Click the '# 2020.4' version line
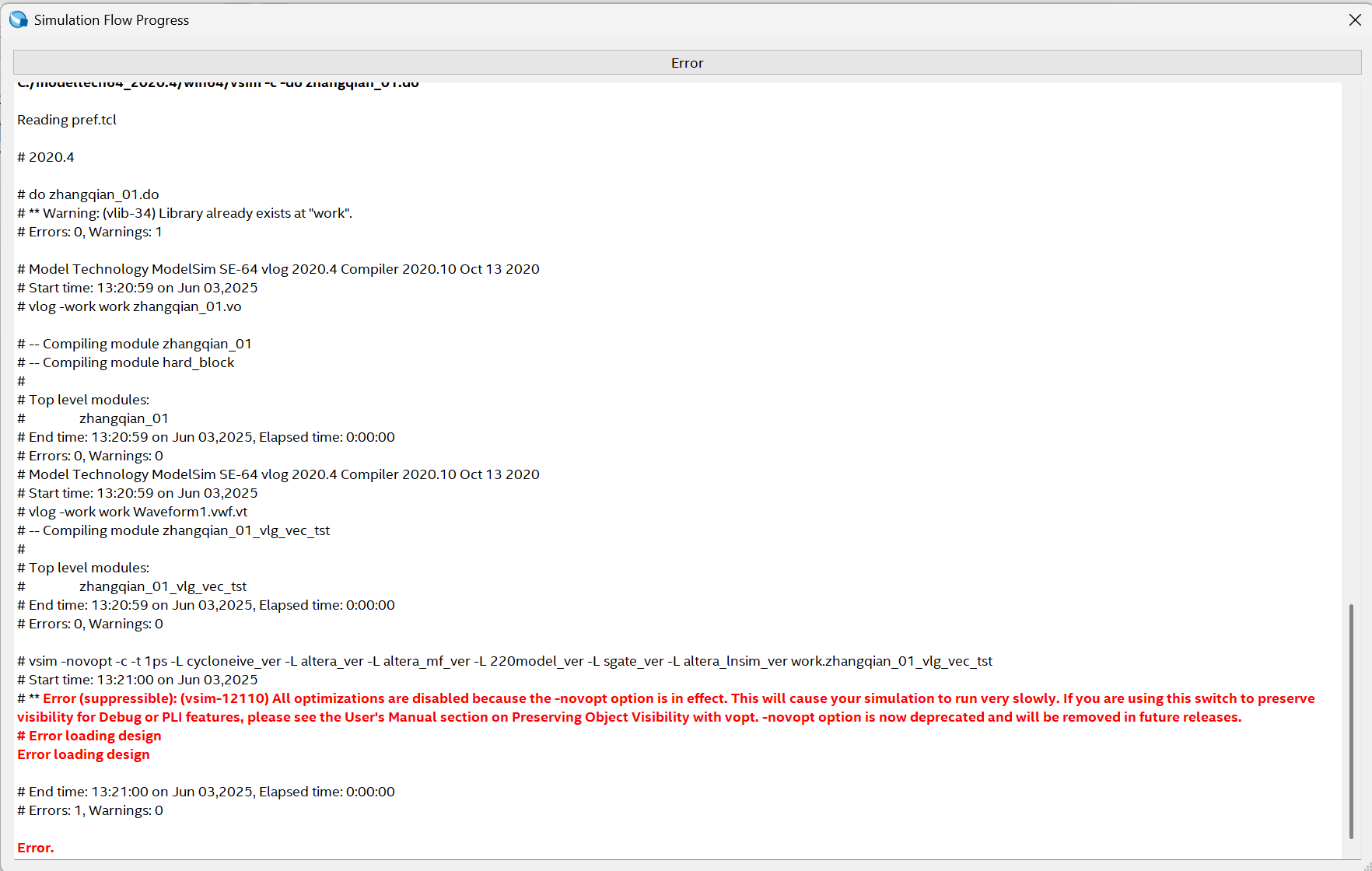Viewport: 1372px width, 871px height. [46, 157]
